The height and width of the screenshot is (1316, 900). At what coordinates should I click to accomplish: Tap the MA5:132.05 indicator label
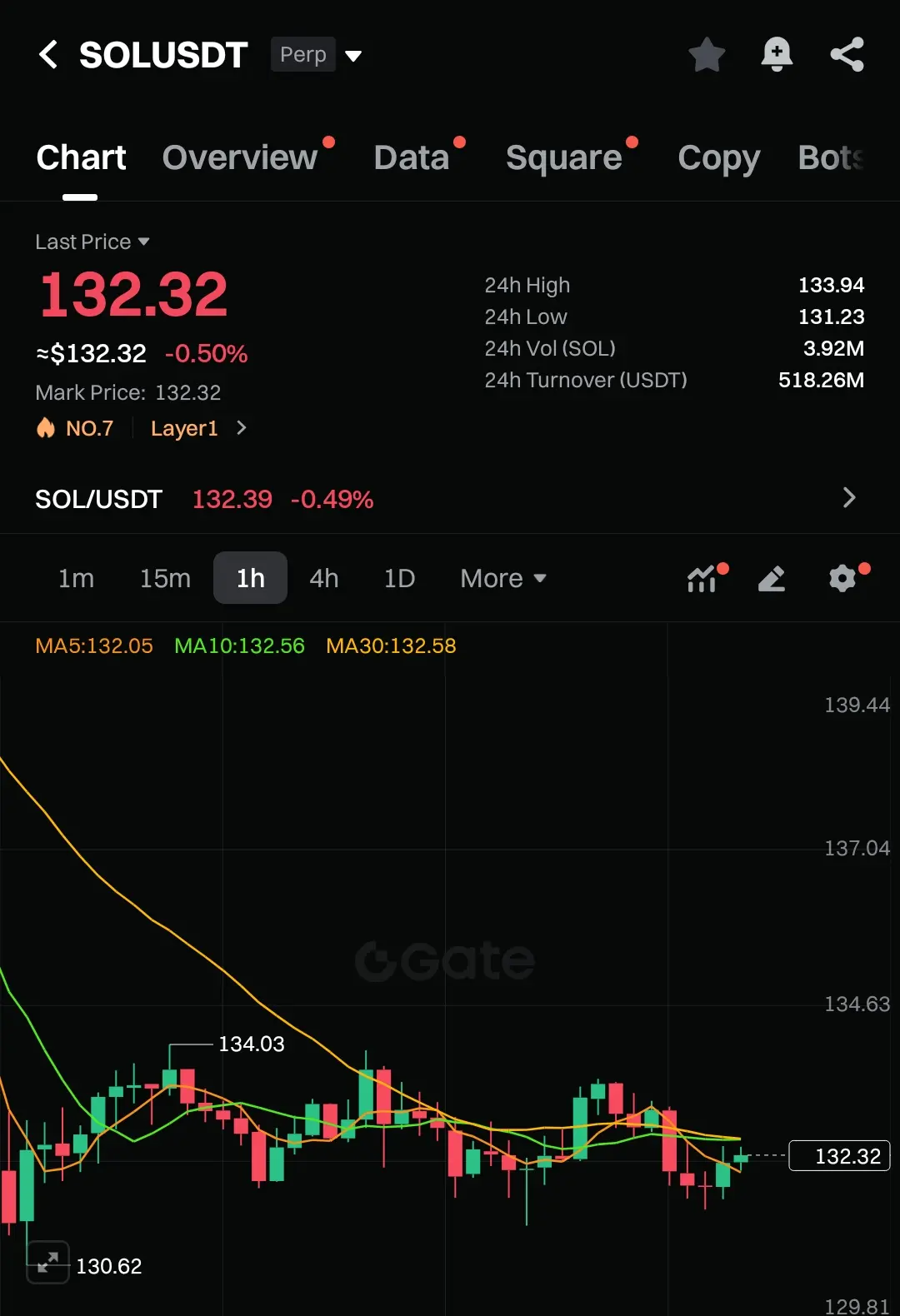(x=94, y=646)
